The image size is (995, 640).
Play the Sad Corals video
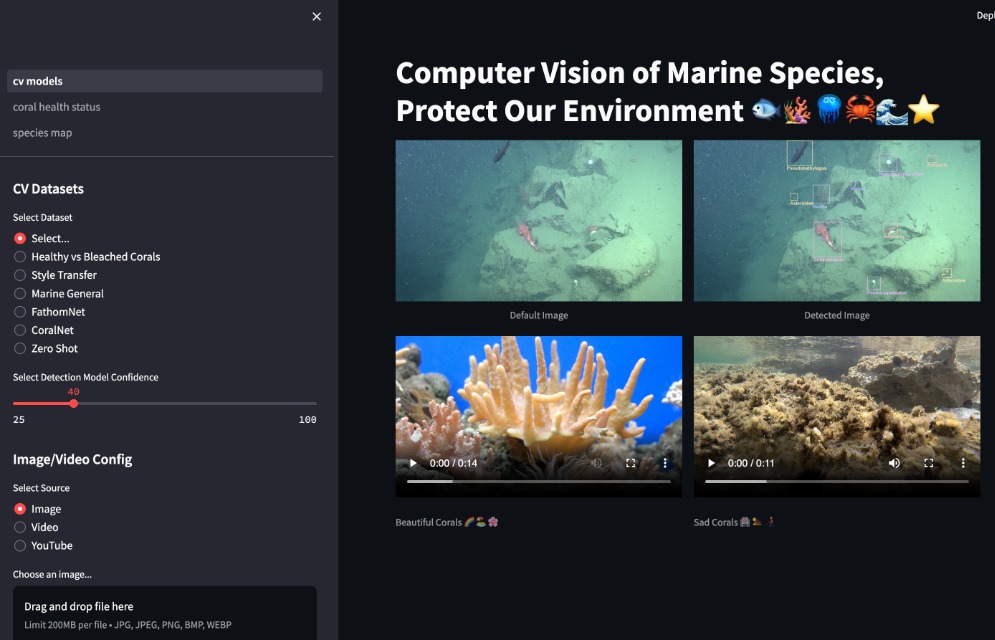click(711, 463)
